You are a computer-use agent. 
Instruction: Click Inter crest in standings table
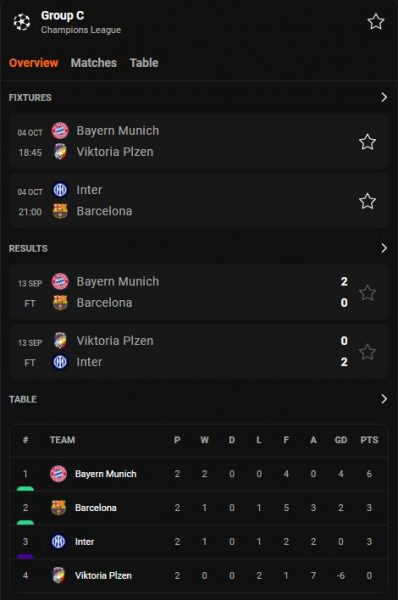(58, 541)
